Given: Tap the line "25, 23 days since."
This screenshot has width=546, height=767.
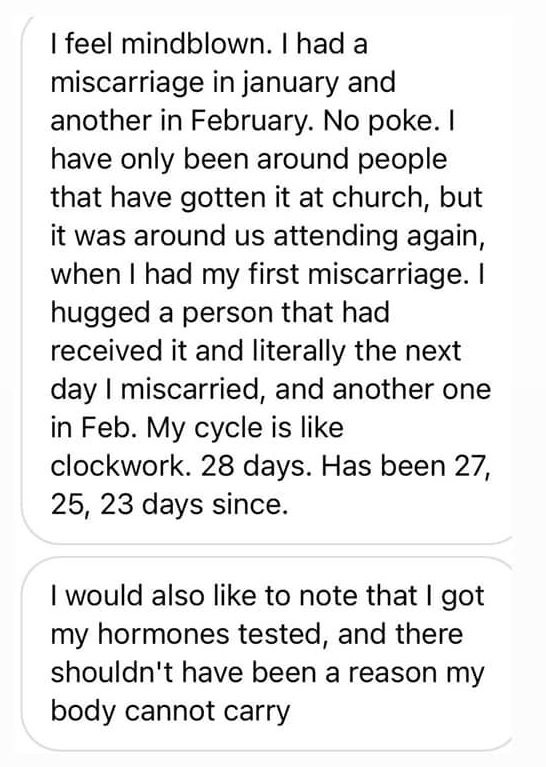Looking at the screenshot, I should pyautogui.click(x=169, y=505).
